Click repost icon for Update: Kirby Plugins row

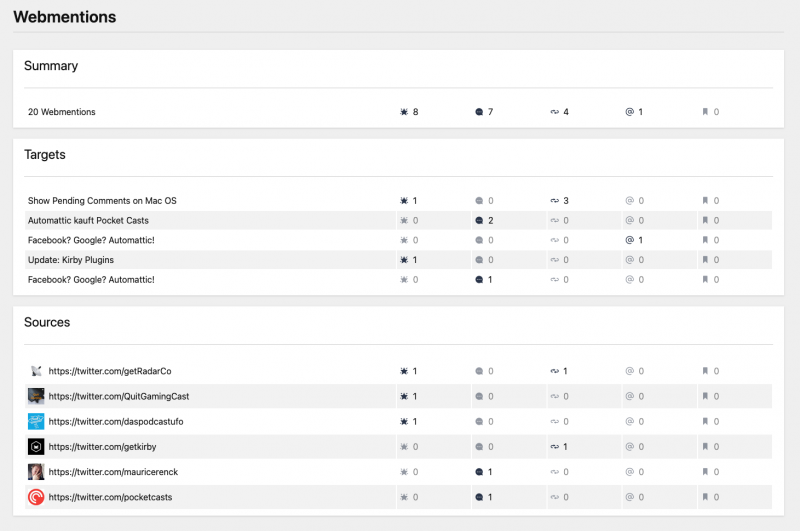555,260
